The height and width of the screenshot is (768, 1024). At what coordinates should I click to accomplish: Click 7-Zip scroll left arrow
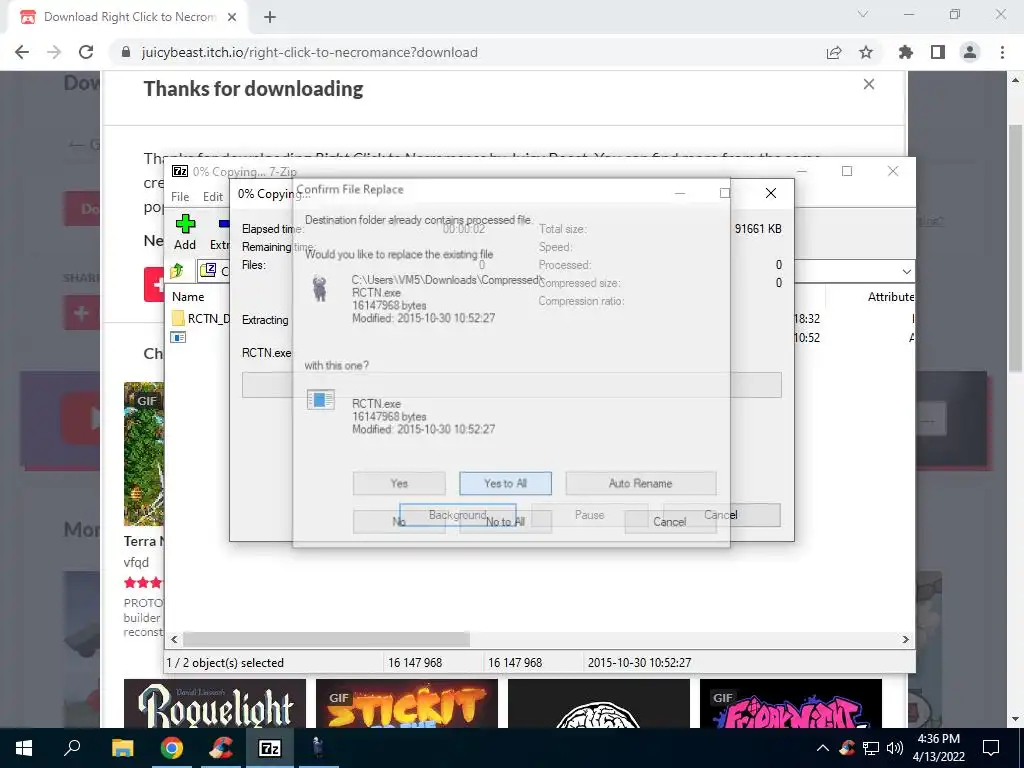tap(174, 639)
